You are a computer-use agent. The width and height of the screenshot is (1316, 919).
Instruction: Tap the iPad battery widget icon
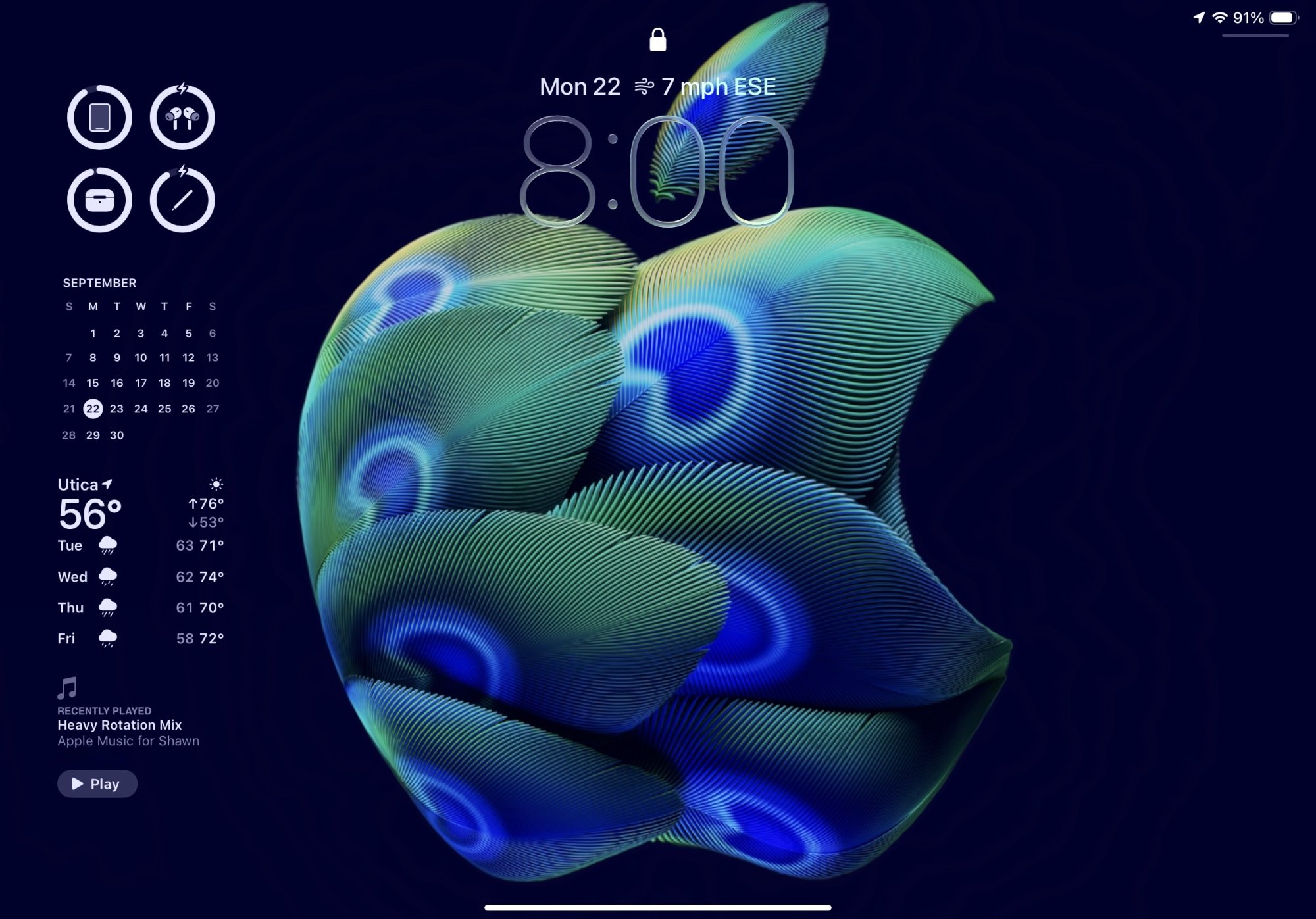[99, 118]
